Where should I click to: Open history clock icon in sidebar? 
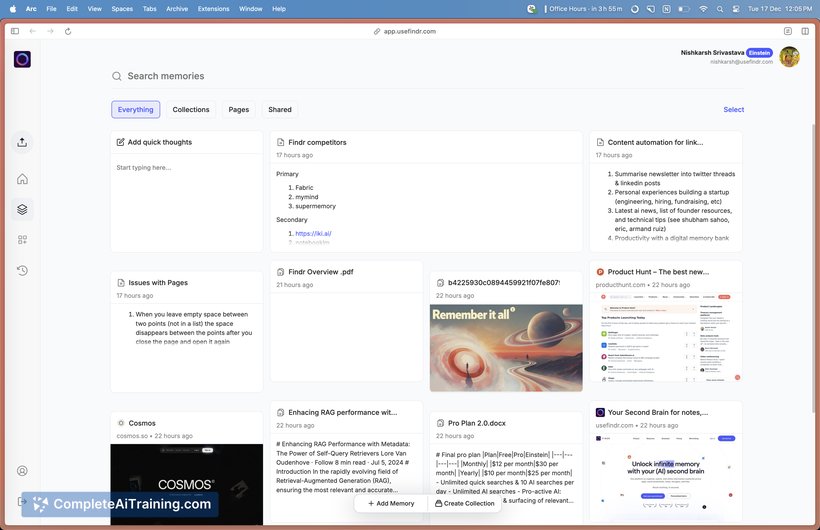[22, 270]
